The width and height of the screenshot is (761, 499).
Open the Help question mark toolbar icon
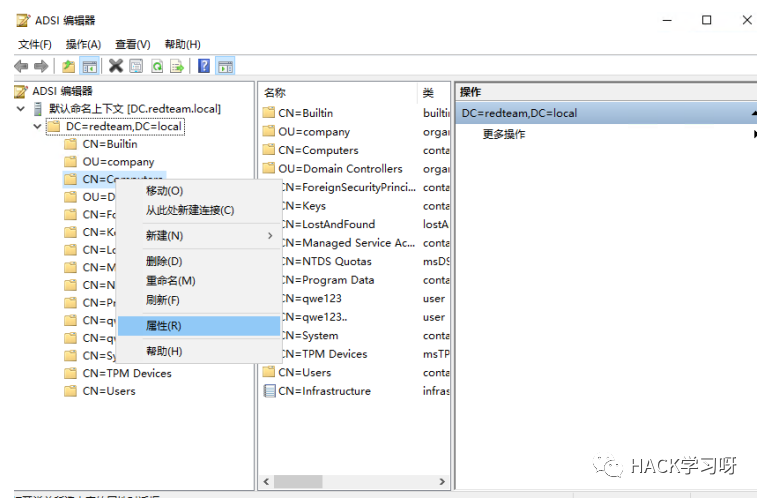(204, 66)
